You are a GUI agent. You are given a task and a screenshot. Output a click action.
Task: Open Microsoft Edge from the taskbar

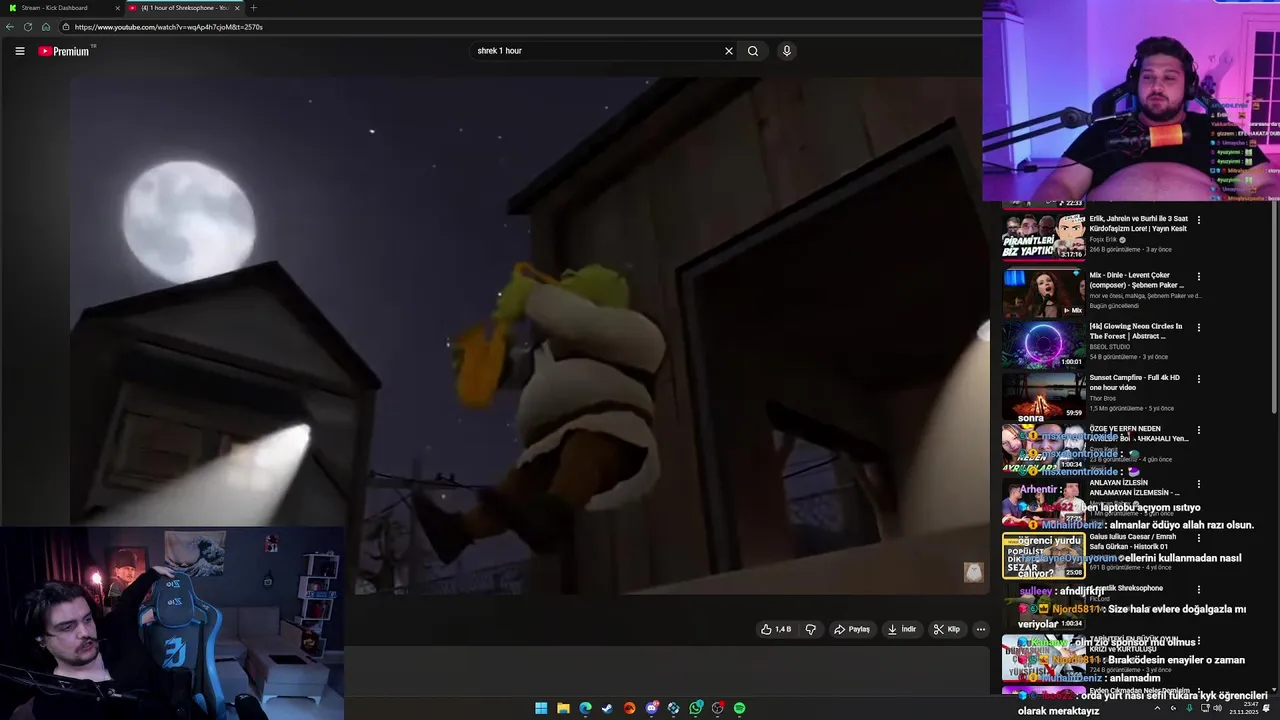(x=585, y=708)
